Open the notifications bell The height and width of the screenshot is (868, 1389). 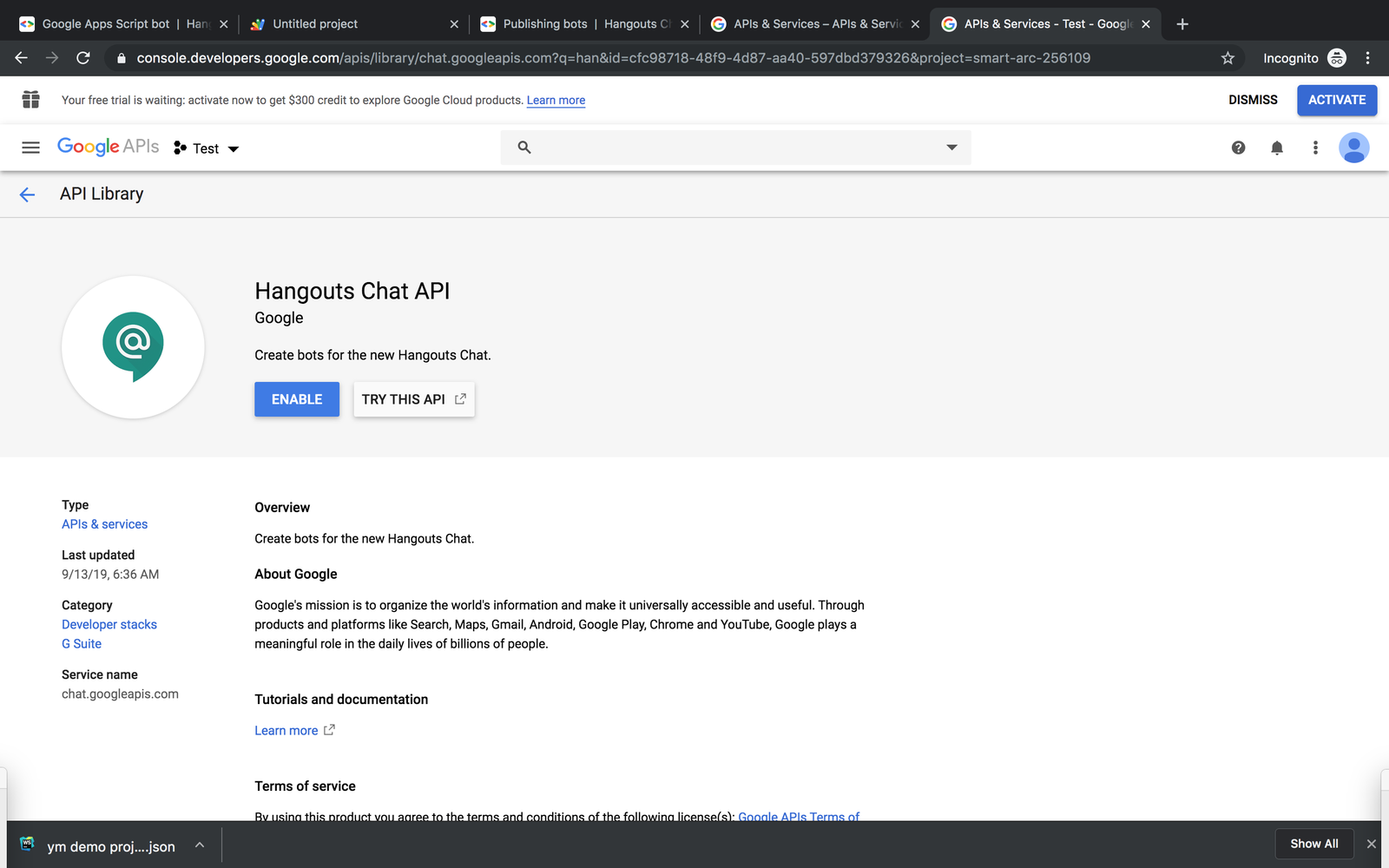tap(1277, 148)
